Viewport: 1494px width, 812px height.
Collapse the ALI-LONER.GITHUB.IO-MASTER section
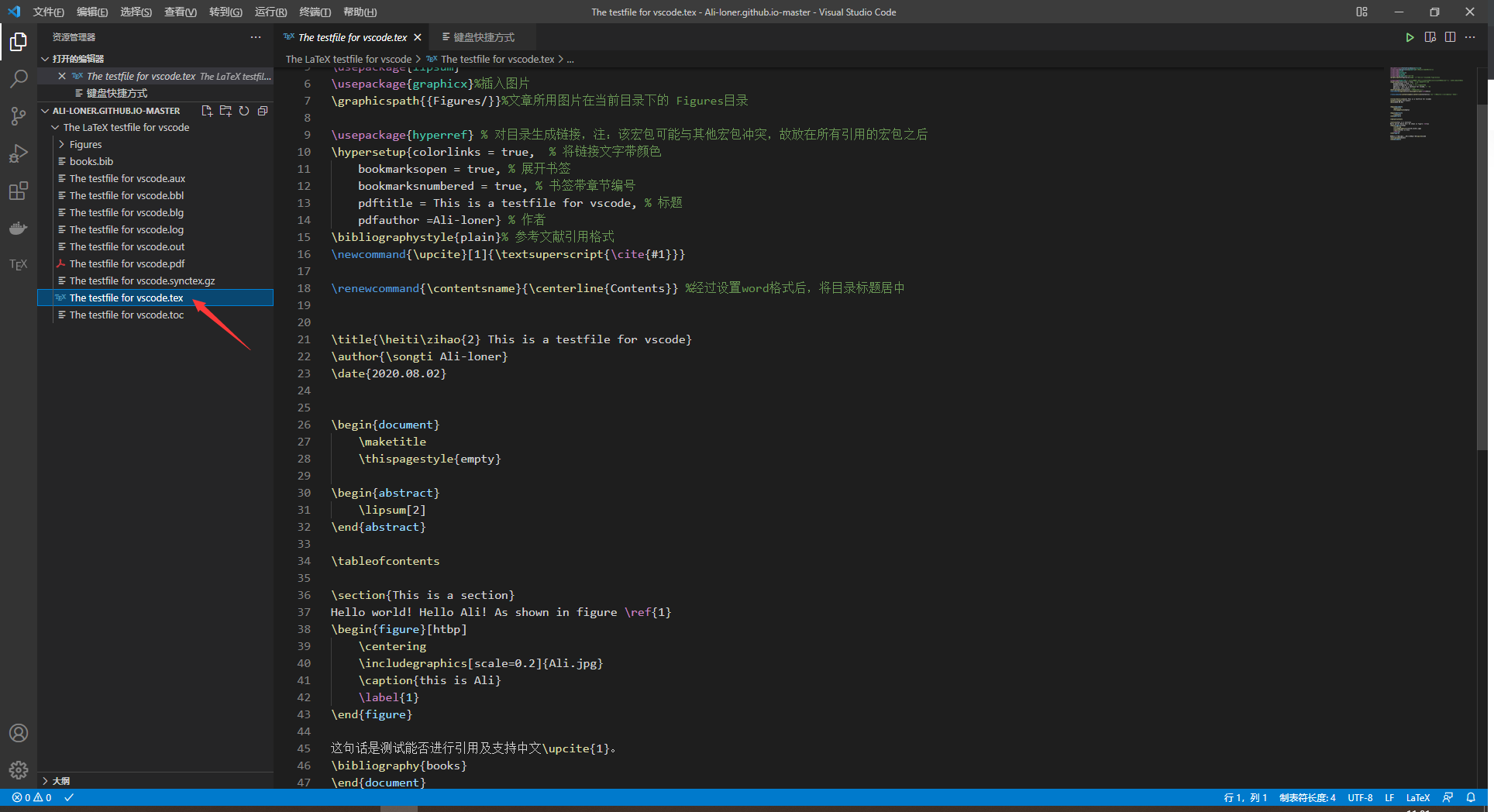pos(116,111)
